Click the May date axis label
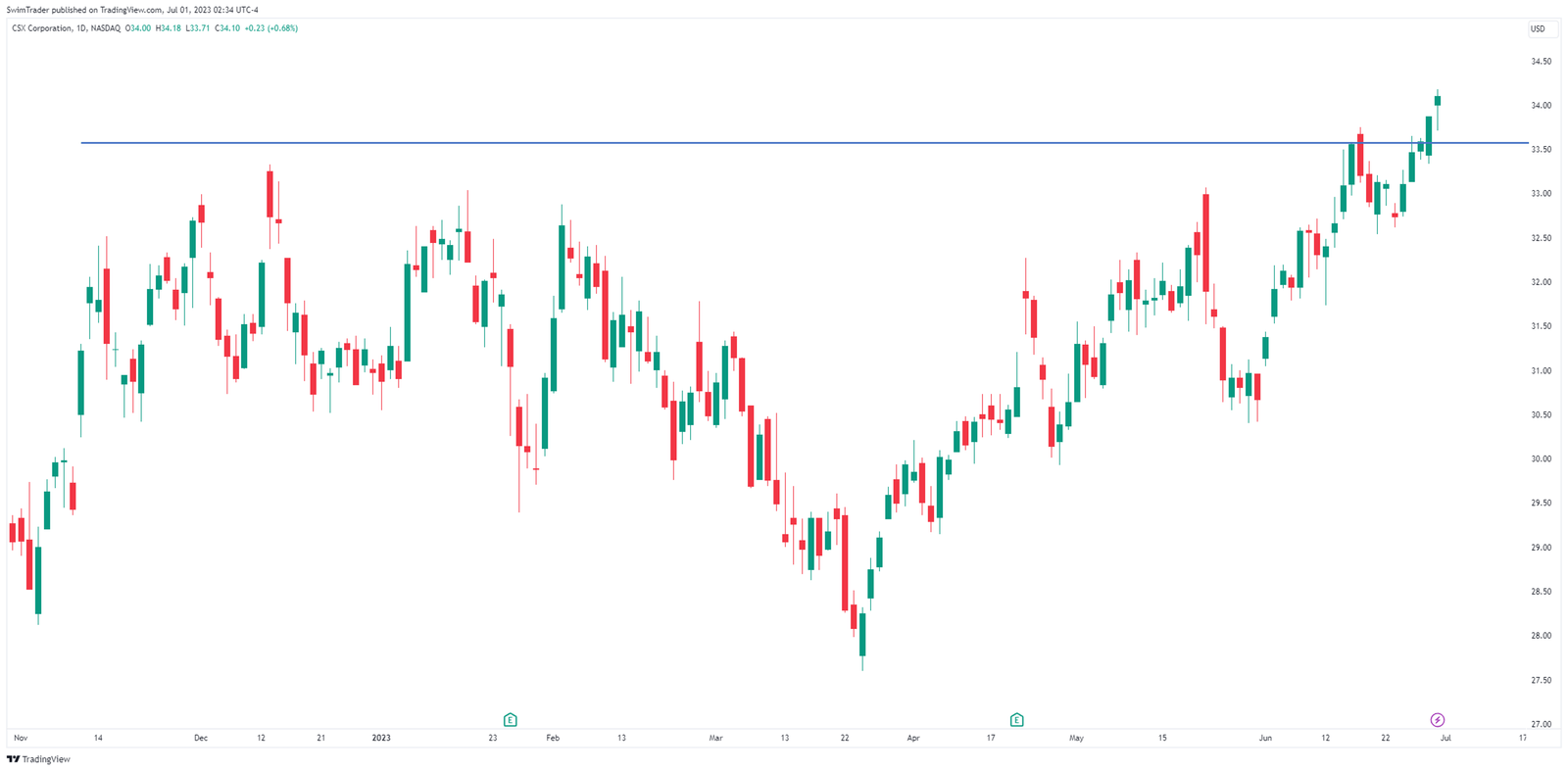Viewport: 1568px width, 771px height. (1076, 738)
